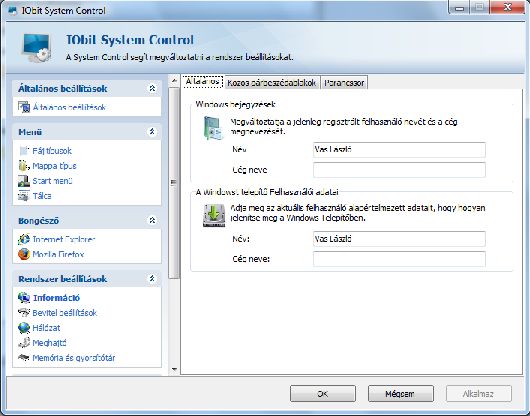Screen dimensions: 530x416
Task: Open the Közös párbeszédablakok tab
Action: (x=272, y=83)
